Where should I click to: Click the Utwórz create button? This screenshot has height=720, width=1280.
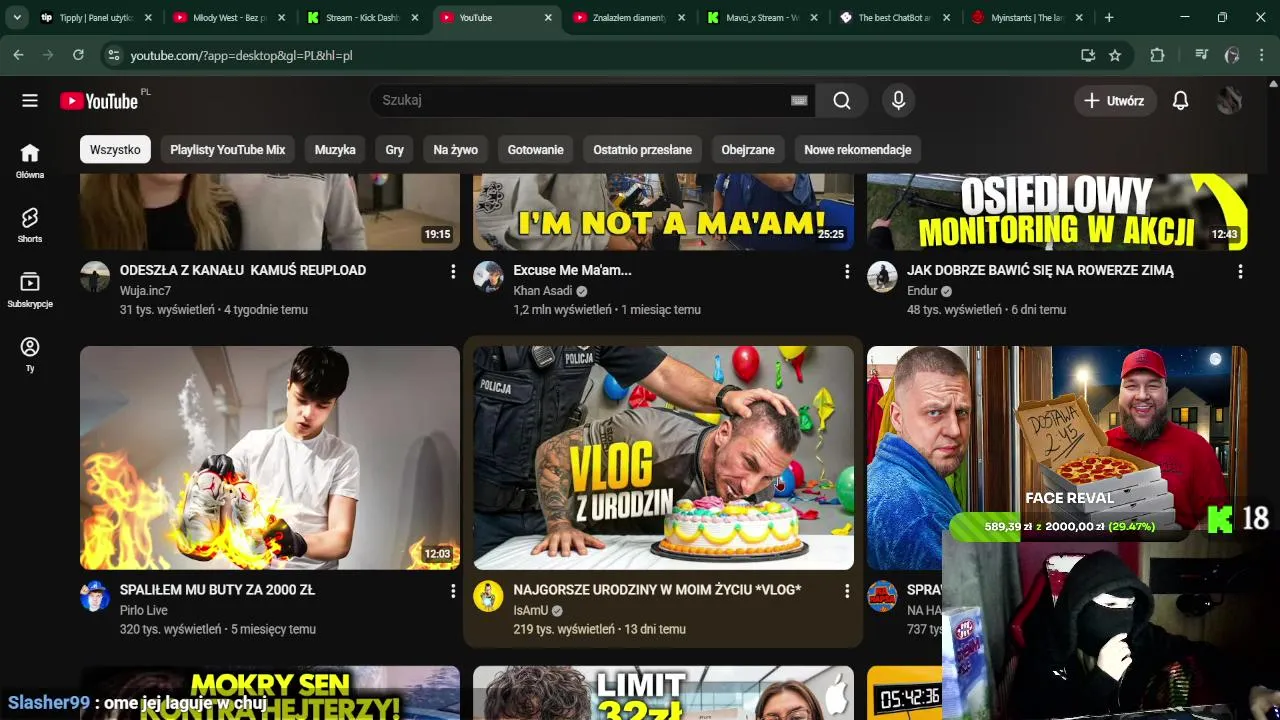1115,100
